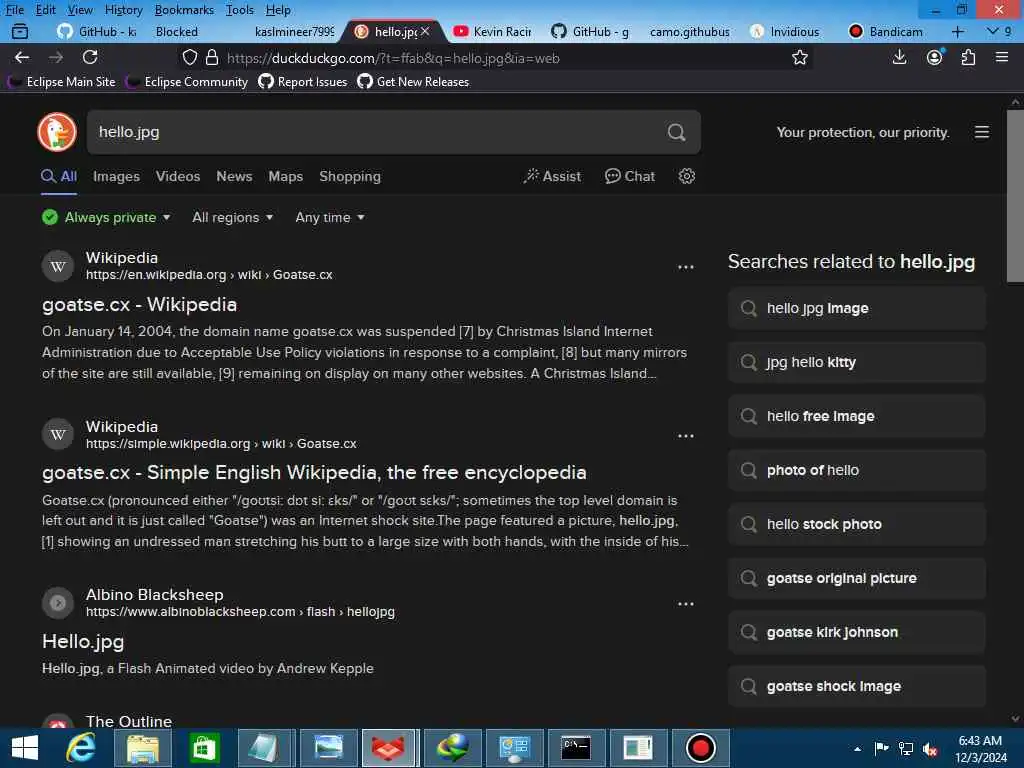
Task: Click the magnifier search icon in search box
Action: [677, 133]
